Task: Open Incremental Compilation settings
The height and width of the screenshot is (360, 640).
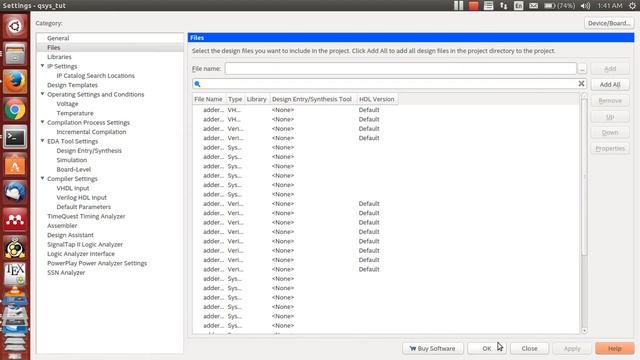Action: (91, 132)
